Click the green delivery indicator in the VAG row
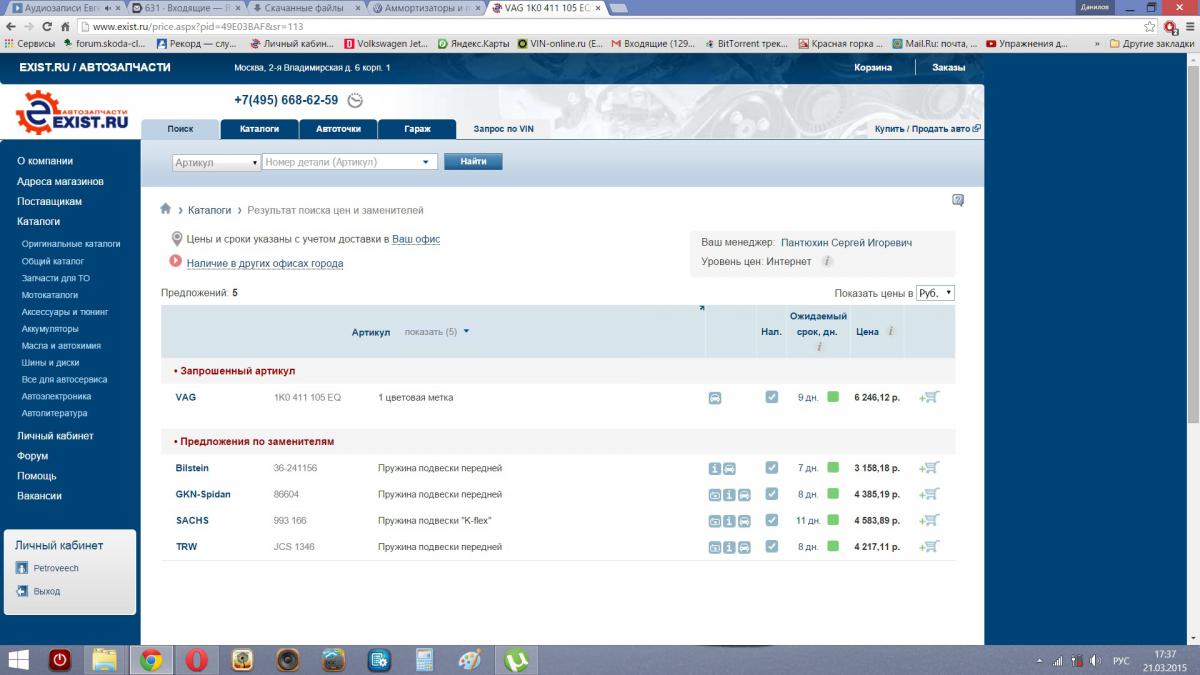This screenshot has height=675, width=1200. 833,397
